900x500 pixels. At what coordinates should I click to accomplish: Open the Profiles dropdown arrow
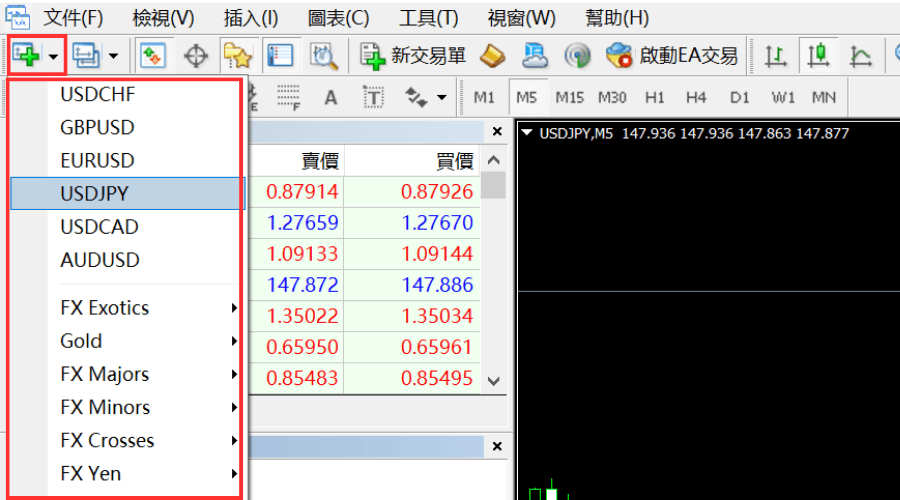tap(114, 56)
